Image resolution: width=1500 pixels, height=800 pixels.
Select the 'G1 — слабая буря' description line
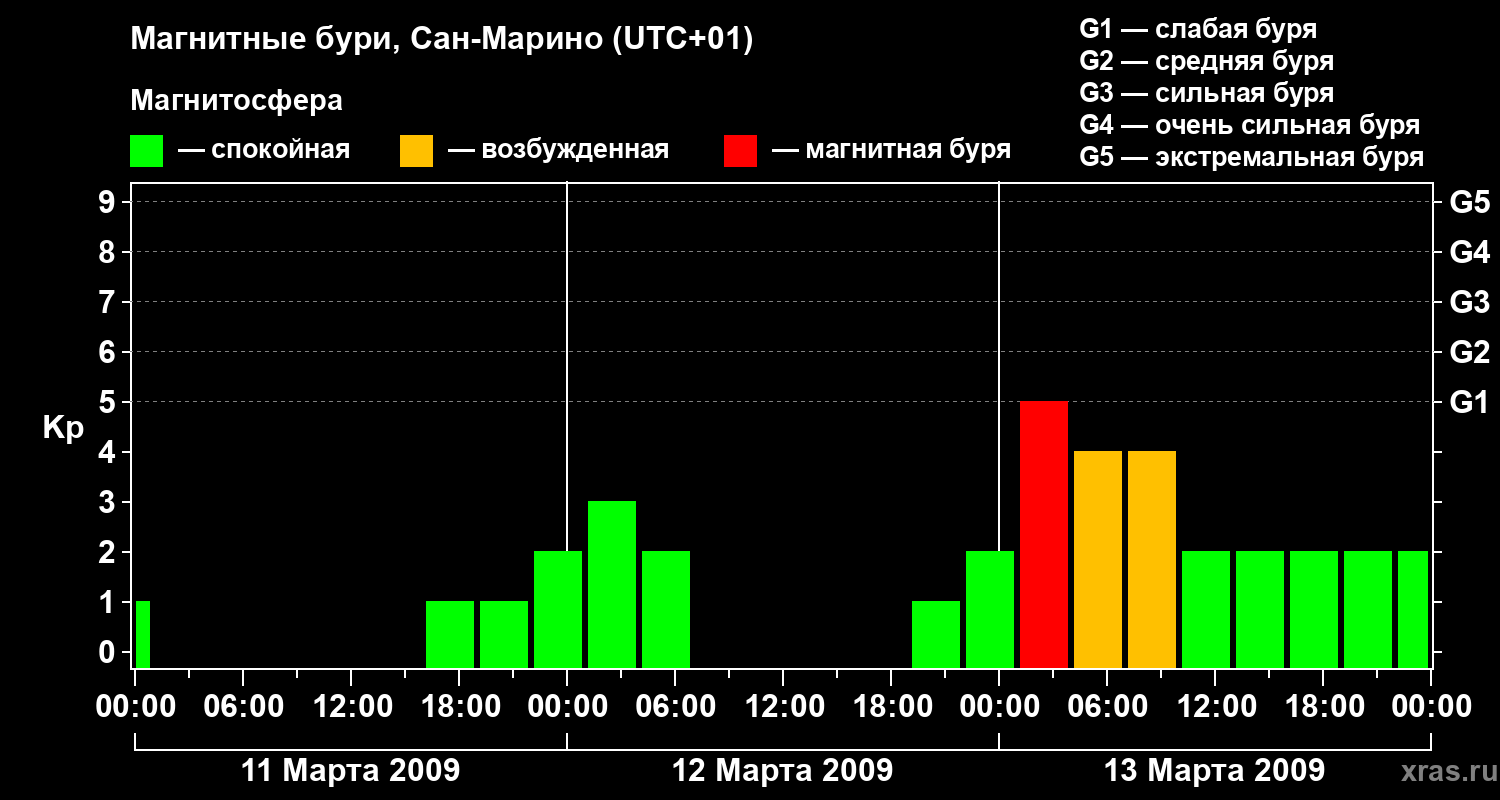(1198, 29)
